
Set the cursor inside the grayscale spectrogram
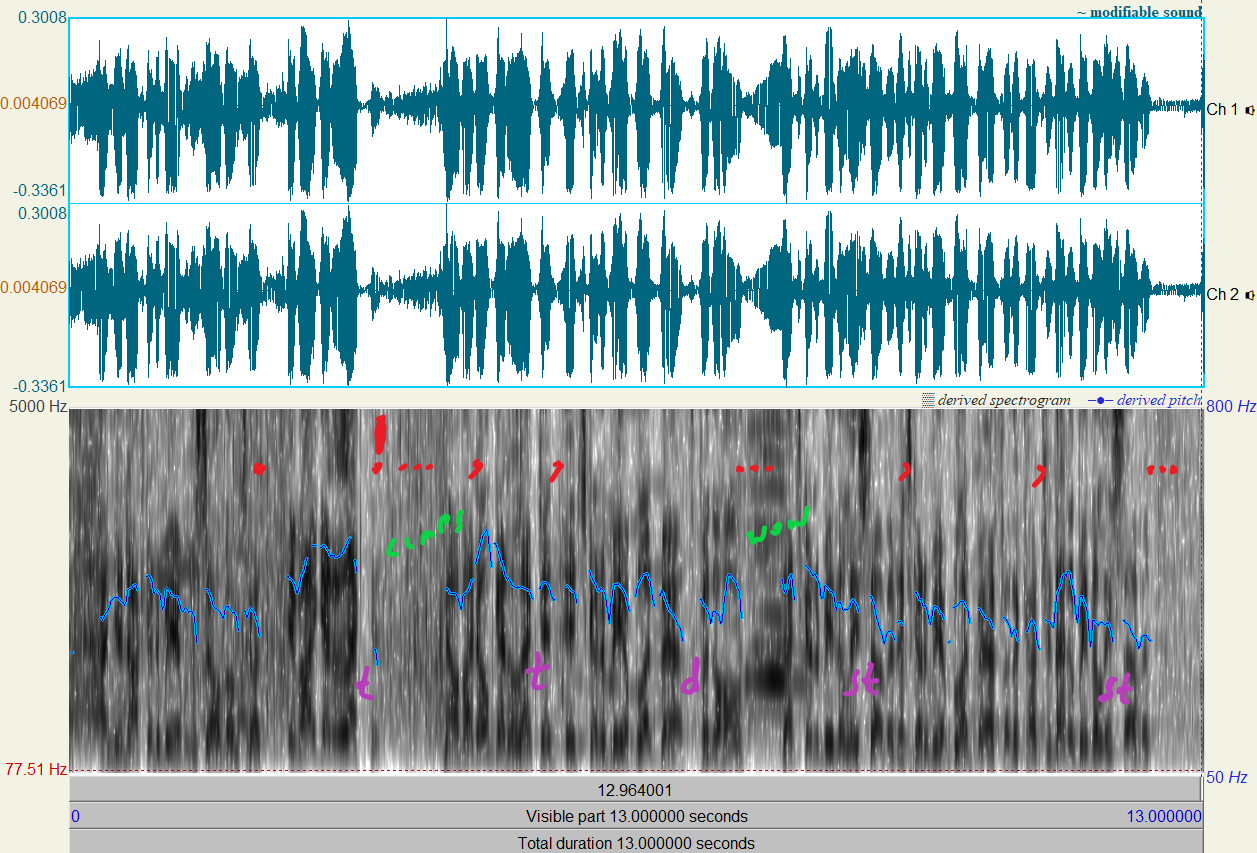636,589
